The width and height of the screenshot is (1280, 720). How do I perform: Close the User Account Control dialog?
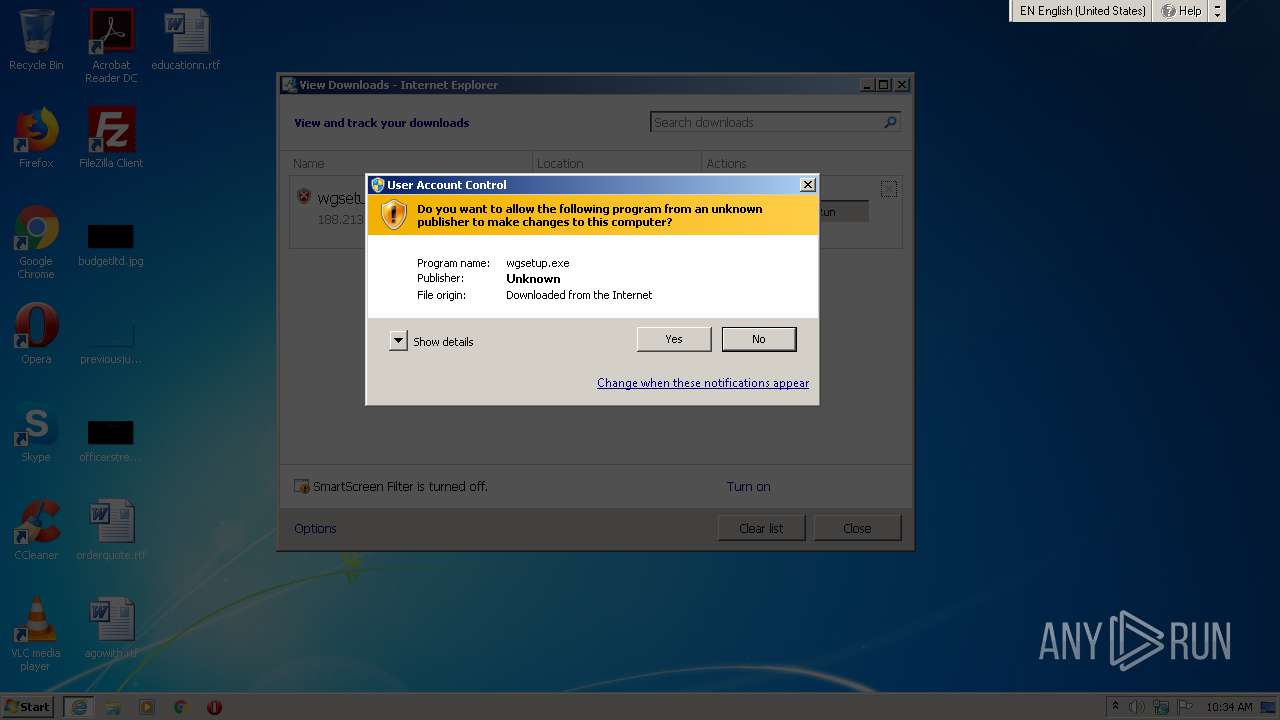pyautogui.click(x=807, y=185)
